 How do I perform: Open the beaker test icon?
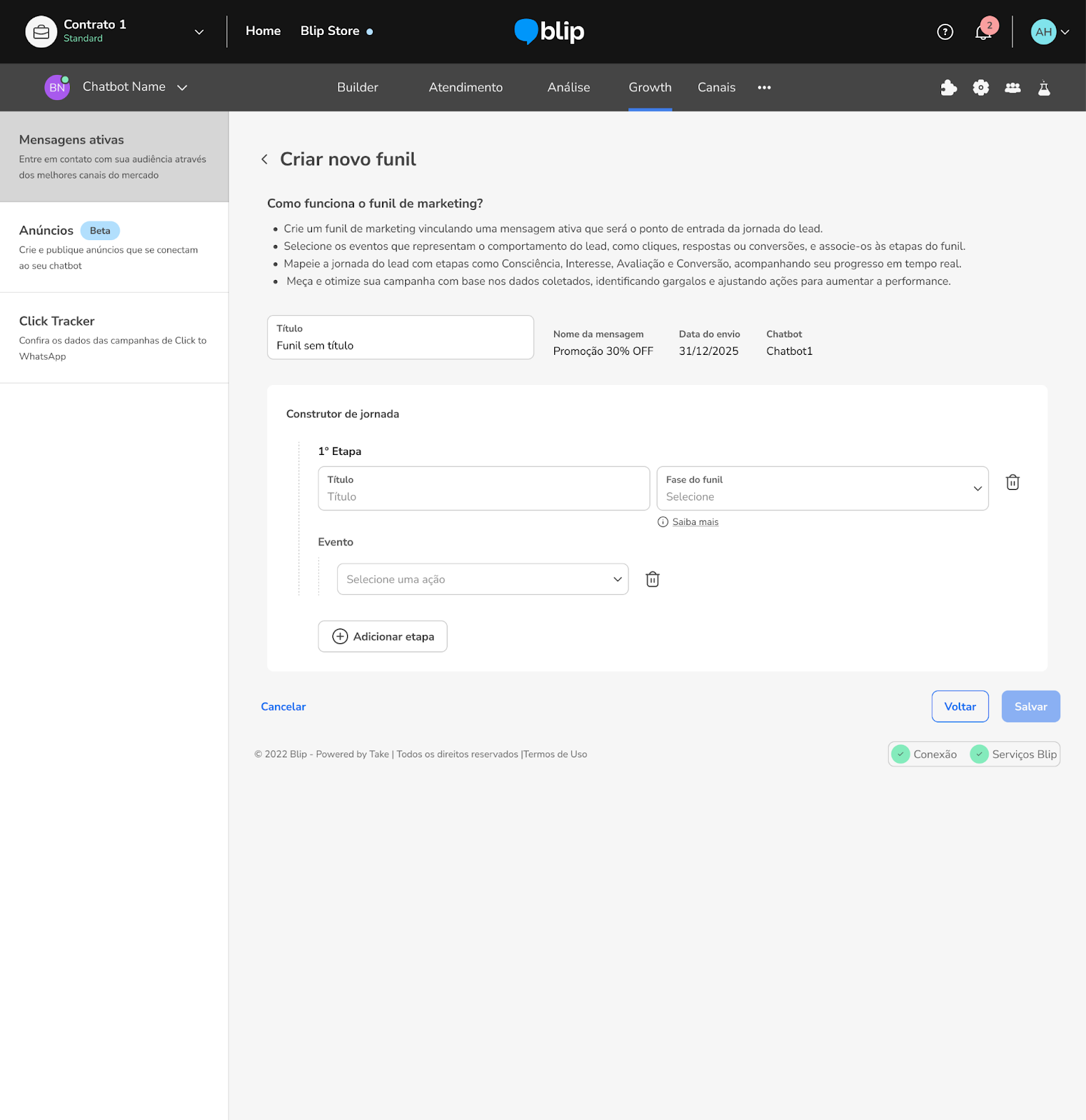point(1043,87)
